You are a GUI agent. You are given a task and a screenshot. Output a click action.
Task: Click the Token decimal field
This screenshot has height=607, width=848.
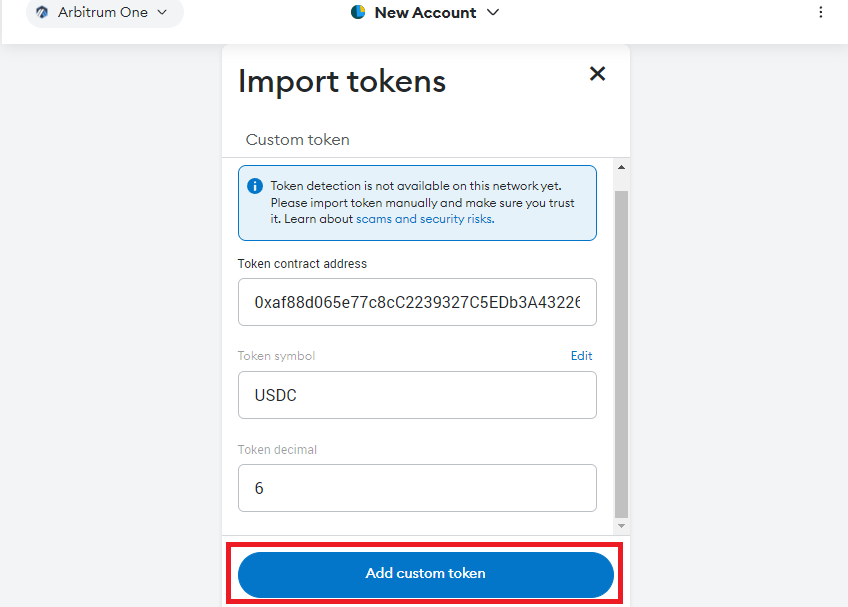click(x=417, y=488)
